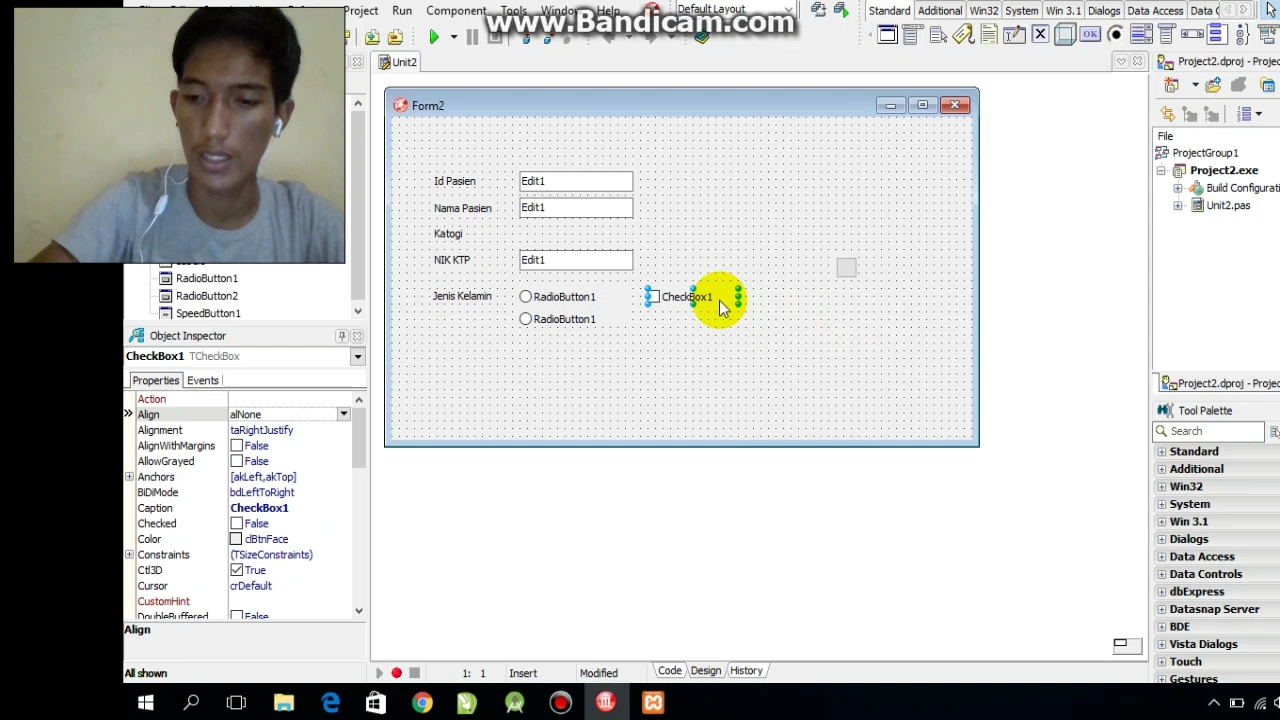The width and height of the screenshot is (1280, 720).
Task: Click the Sync/activate arrows icon in Project Manager
Action: pyautogui.click(x=1168, y=116)
